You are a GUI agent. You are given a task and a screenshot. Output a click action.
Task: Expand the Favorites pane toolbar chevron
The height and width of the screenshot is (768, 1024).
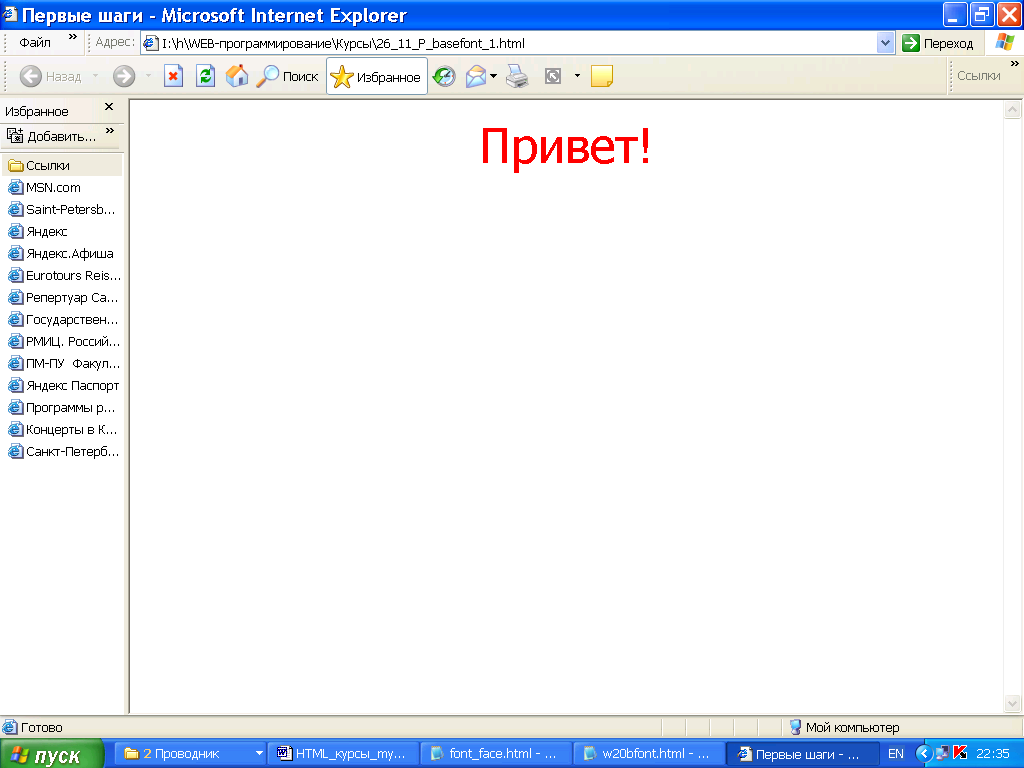point(110,131)
